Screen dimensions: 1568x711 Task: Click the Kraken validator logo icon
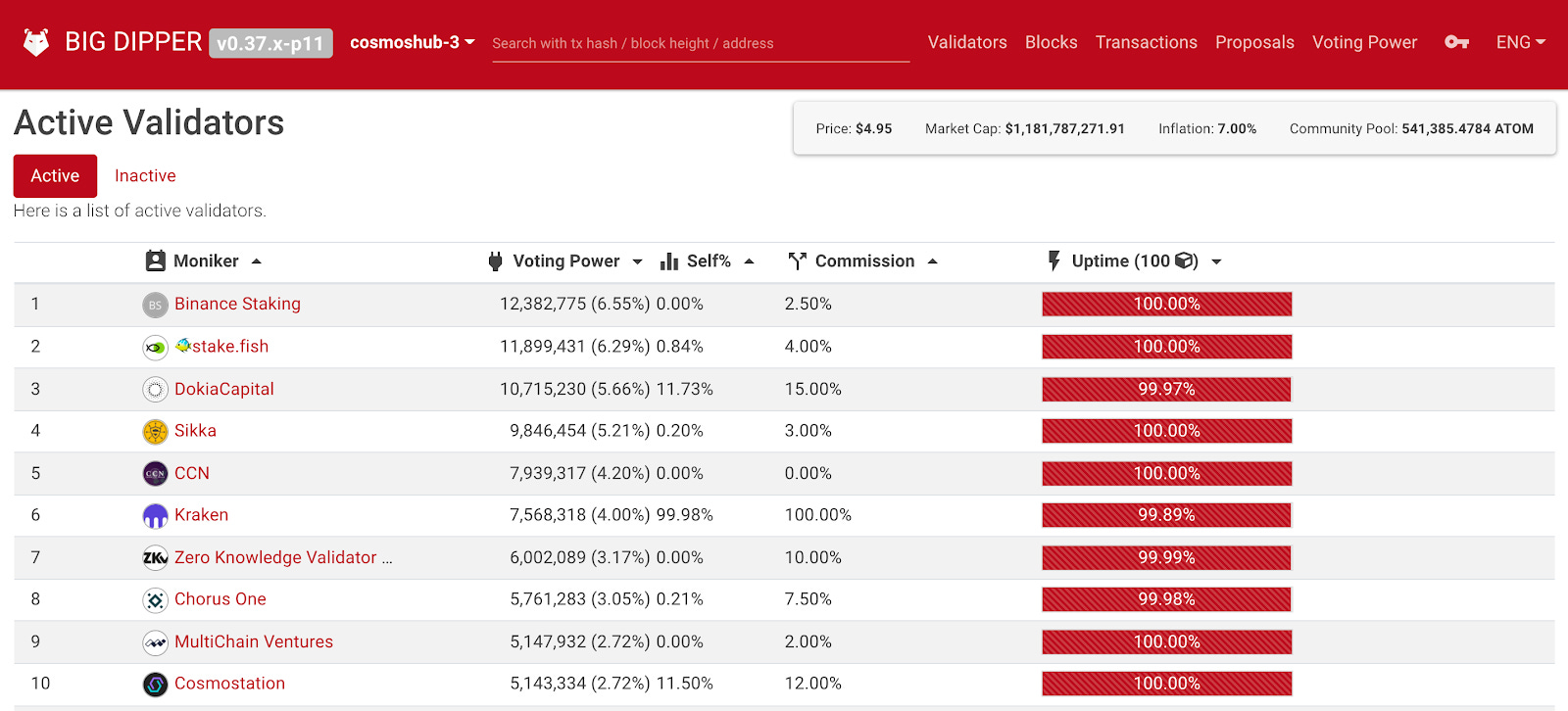(155, 515)
